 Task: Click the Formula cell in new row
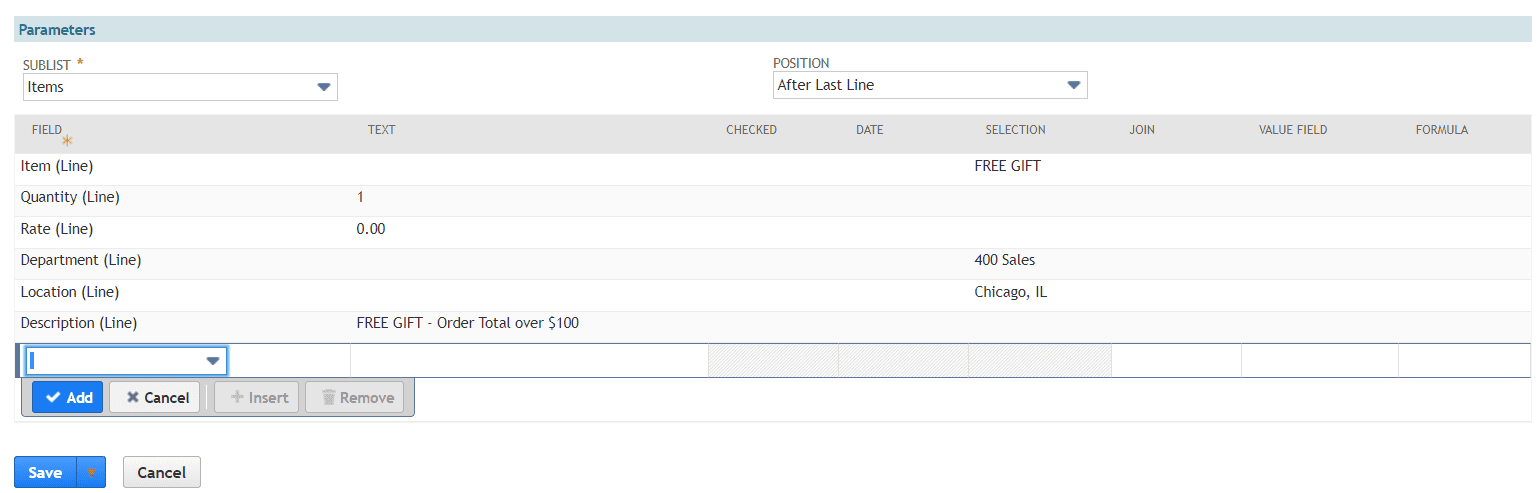[x=1462, y=360]
